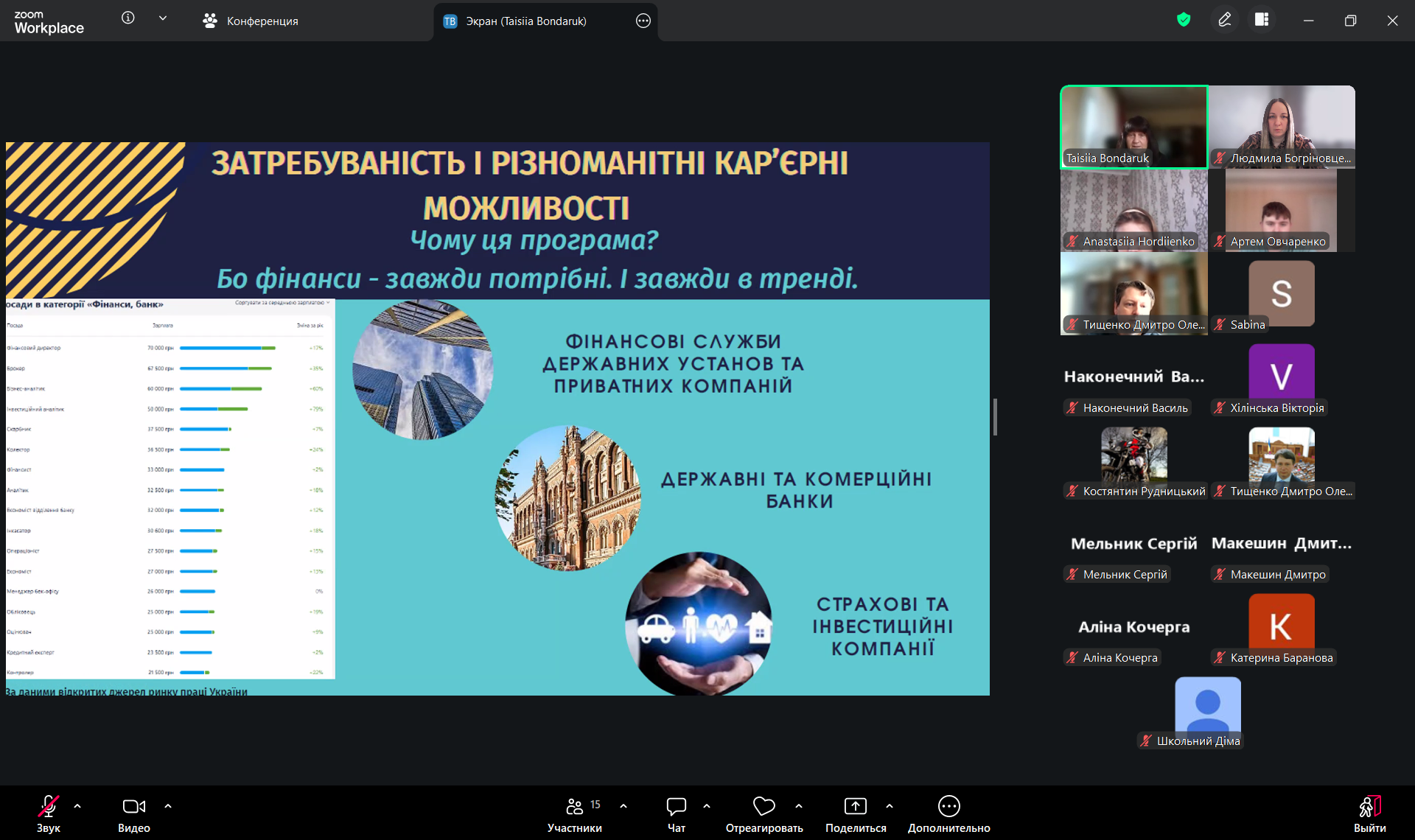This screenshot has height=840, width=1415.
Task: Toggle the Участники participants panel
Action: (575, 814)
